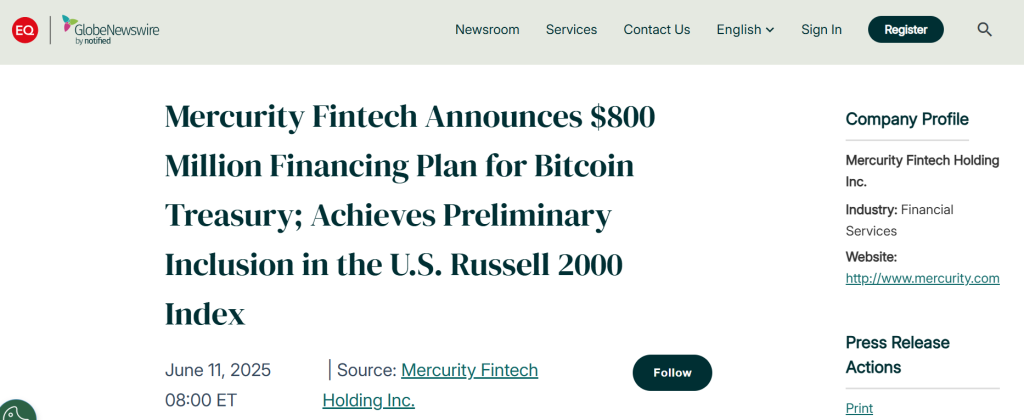Screen dimensions: 1024x420
Task: Click the red EQ logo icon
Action: pos(25,30)
